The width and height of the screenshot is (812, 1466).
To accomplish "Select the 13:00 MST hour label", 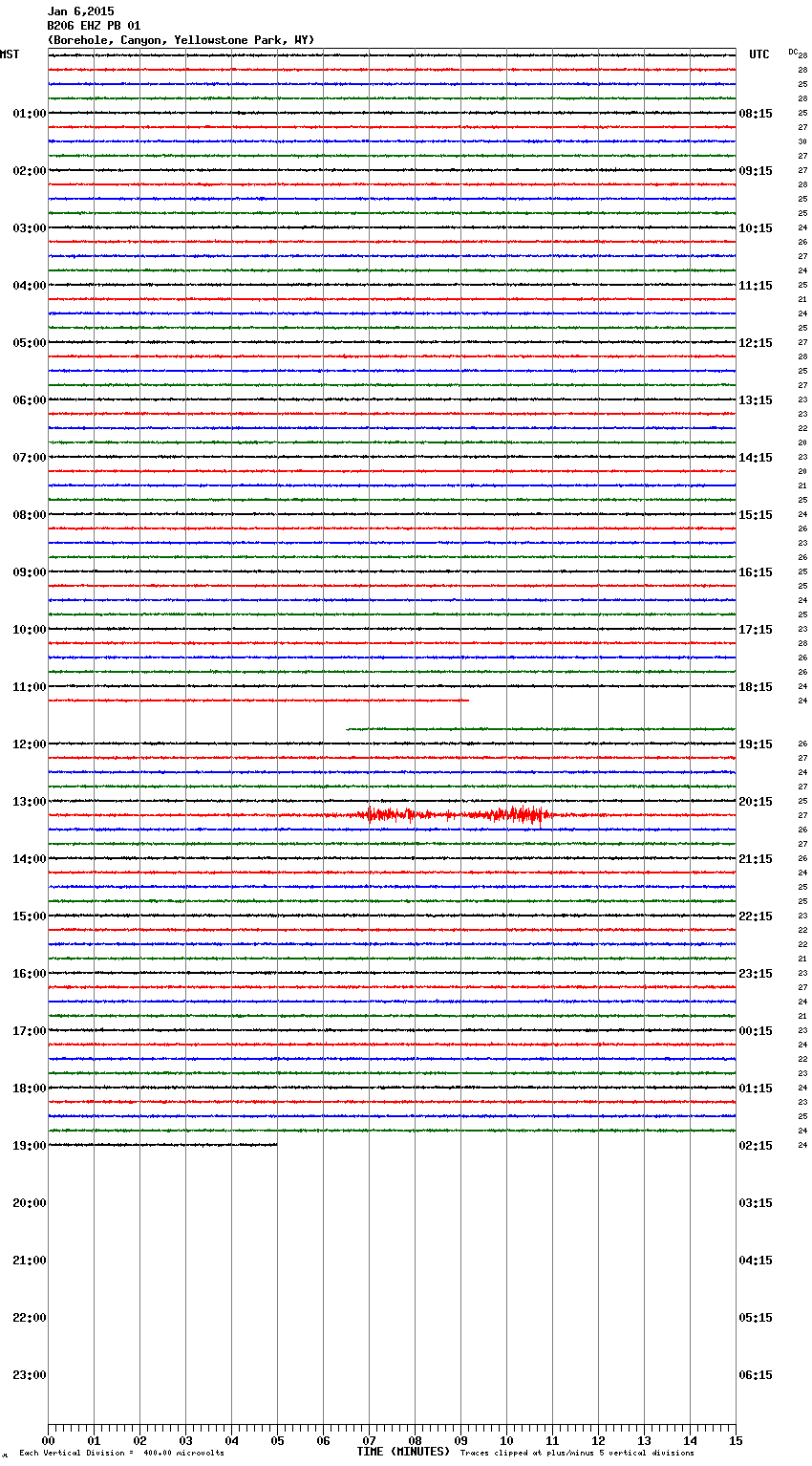I will click(30, 802).
